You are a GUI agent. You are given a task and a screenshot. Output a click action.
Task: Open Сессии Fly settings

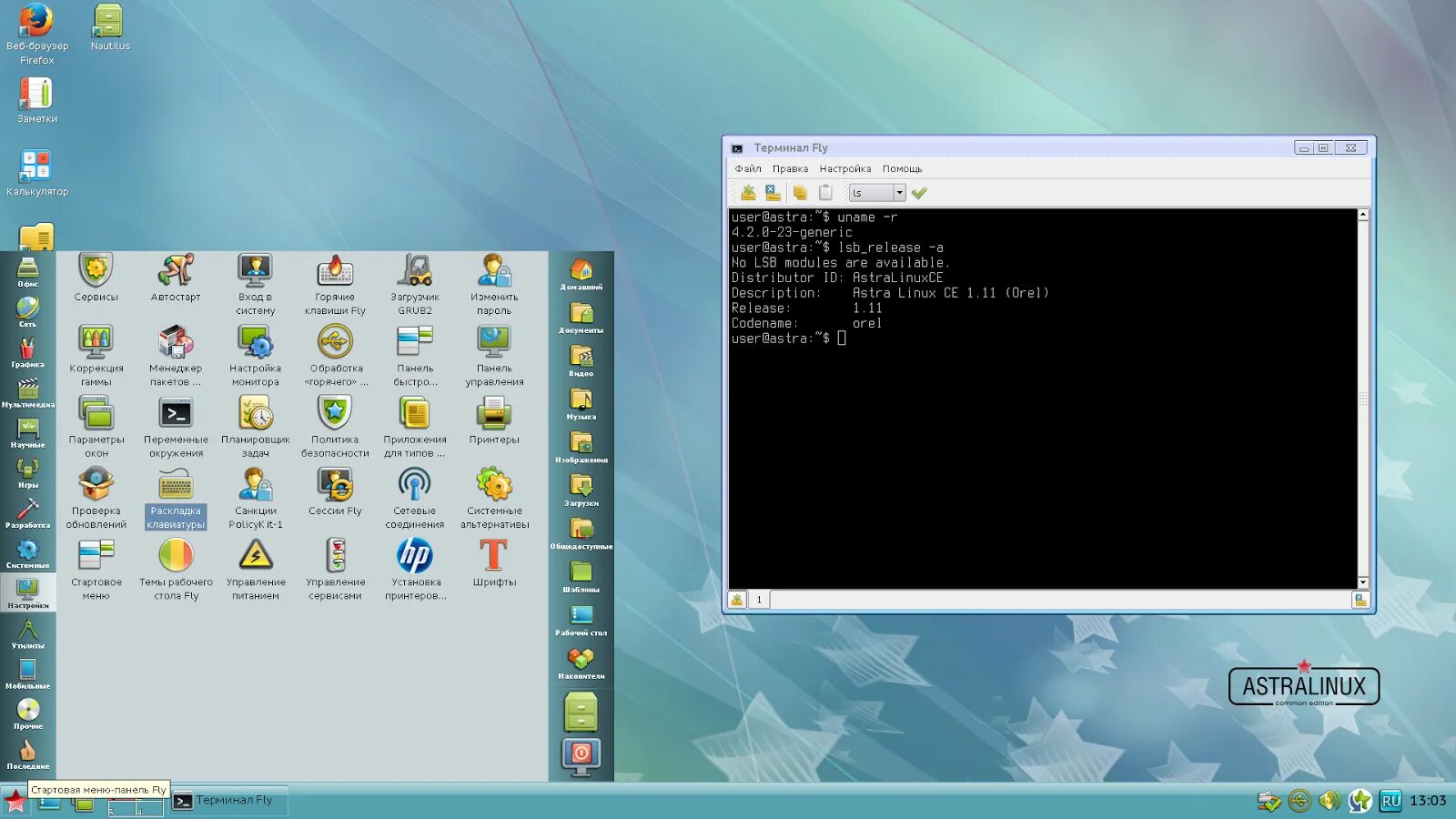pyautogui.click(x=335, y=491)
